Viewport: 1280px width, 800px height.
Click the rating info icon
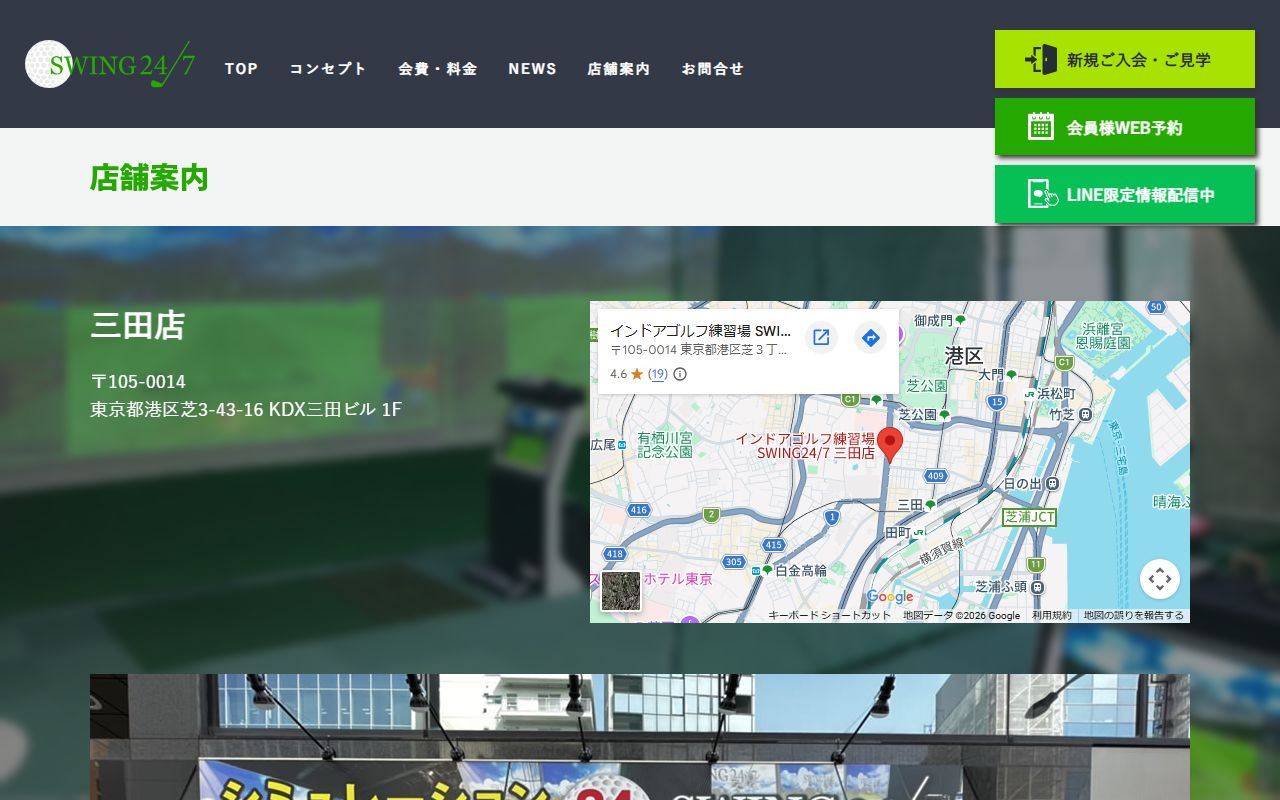680,374
